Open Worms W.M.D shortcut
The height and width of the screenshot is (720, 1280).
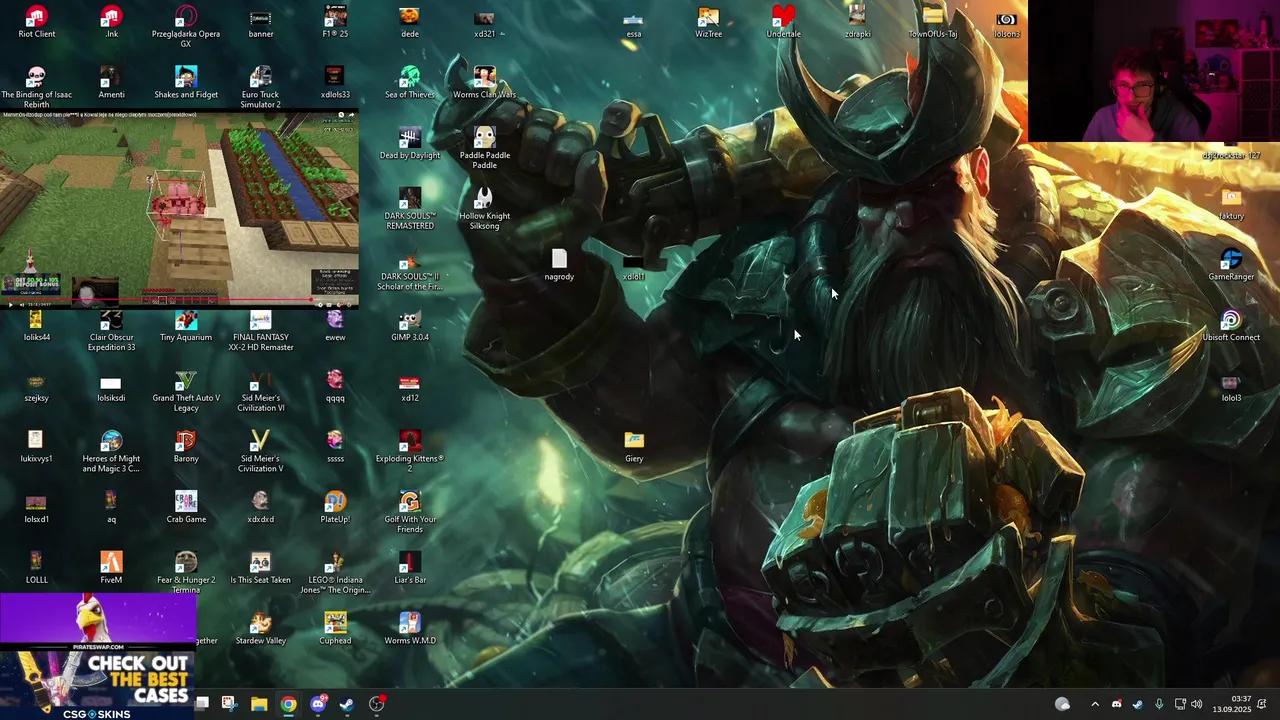click(410, 629)
